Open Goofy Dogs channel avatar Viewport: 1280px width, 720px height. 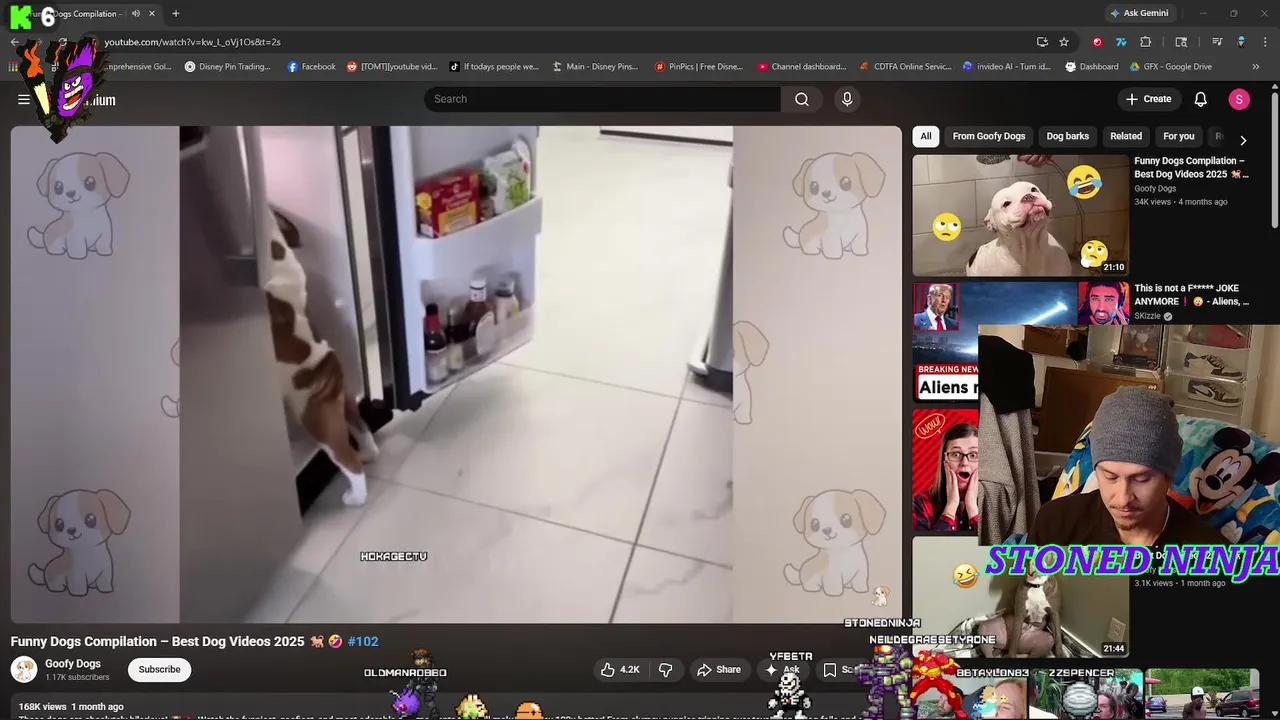[x=24, y=669]
